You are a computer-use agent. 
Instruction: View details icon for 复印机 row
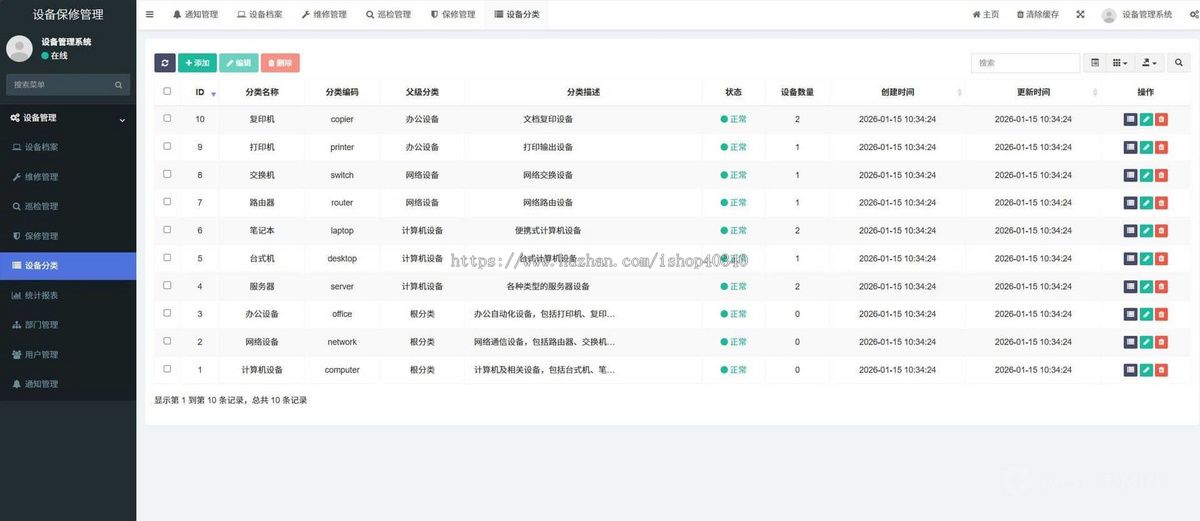click(x=1130, y=119)
